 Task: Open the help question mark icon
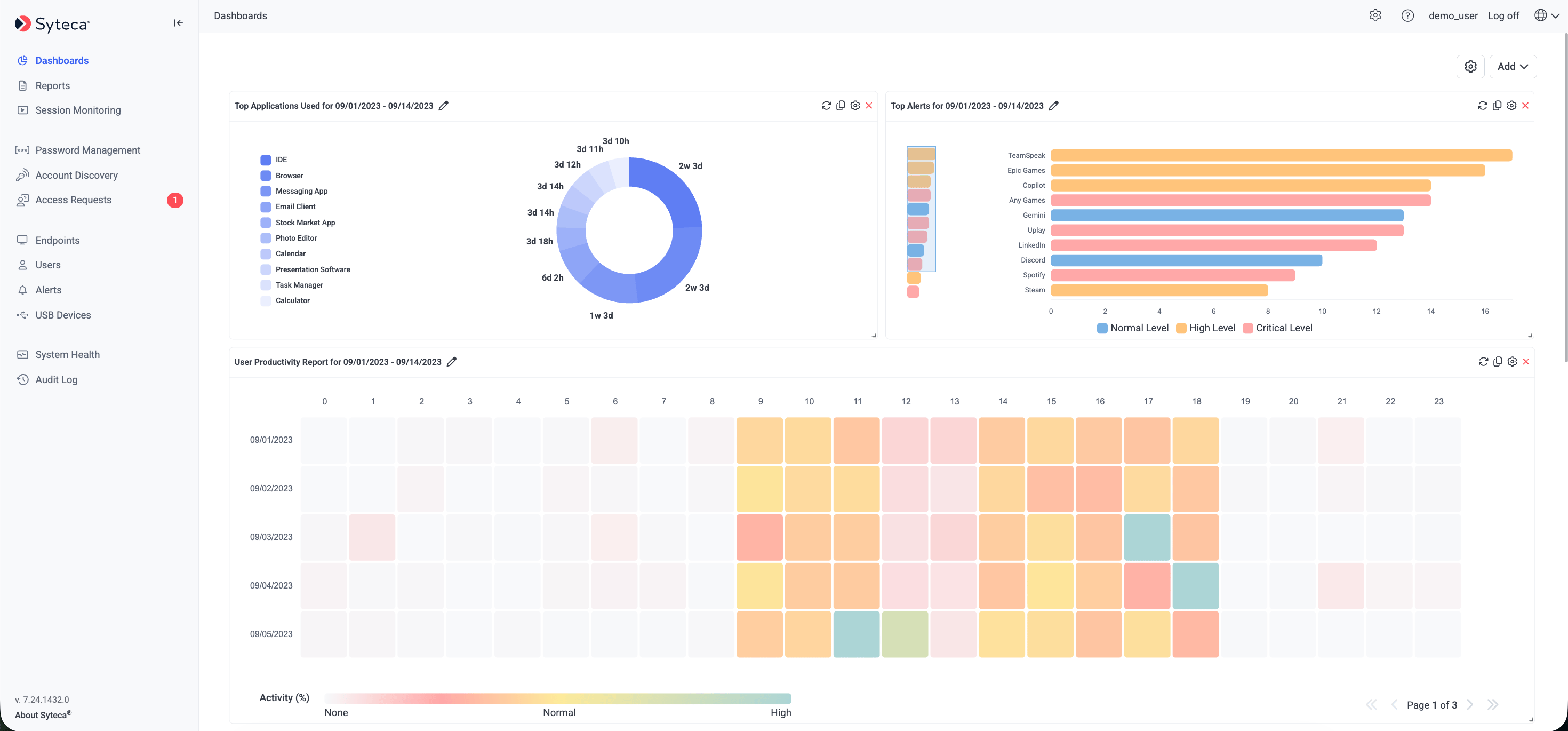click(1407, 16)
